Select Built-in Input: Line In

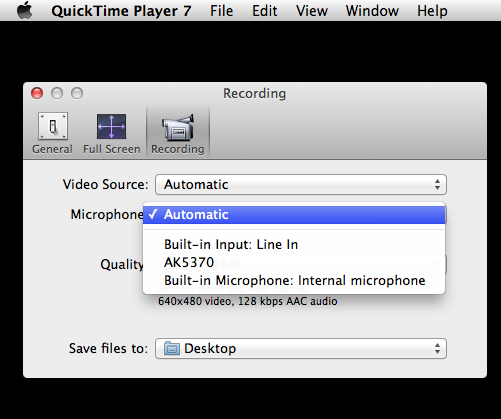pos(294,245)
